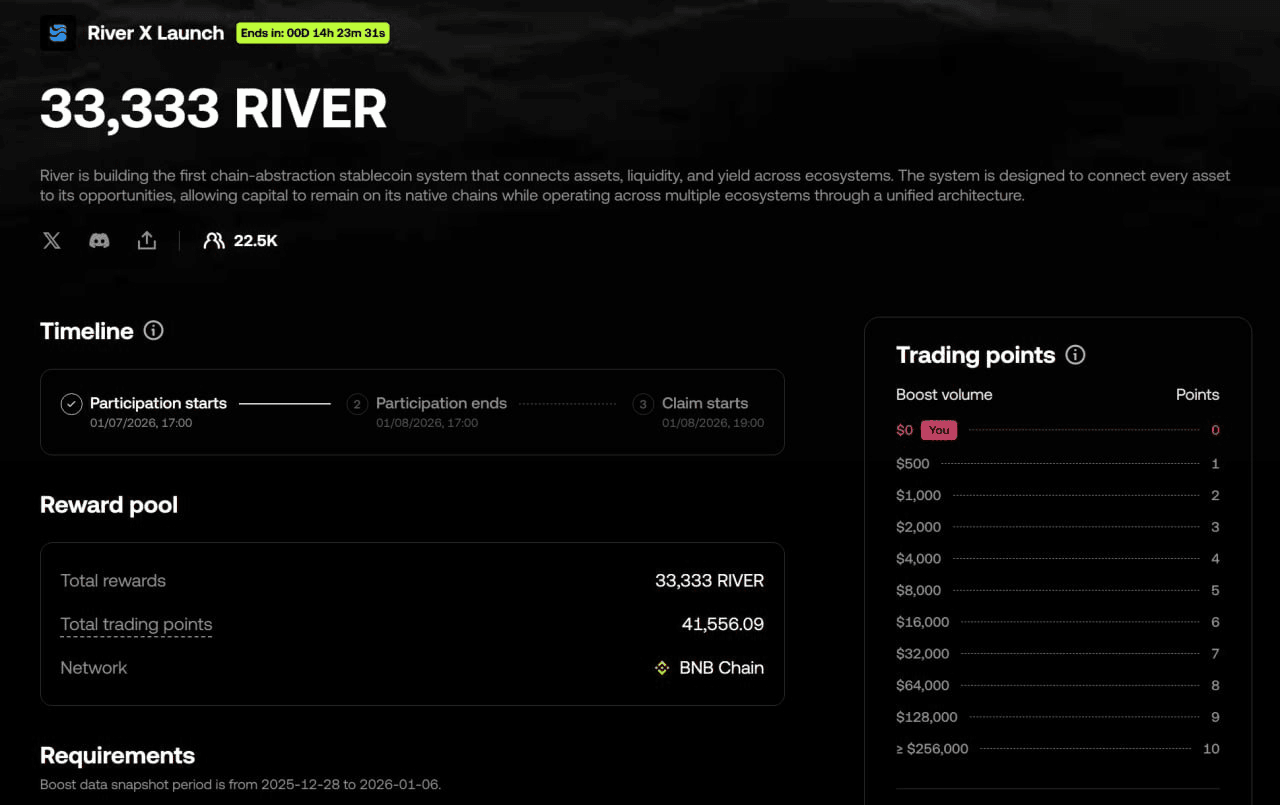Open the Discord link icon
This screenshot has height=805, width=1280.
point(99,241)
